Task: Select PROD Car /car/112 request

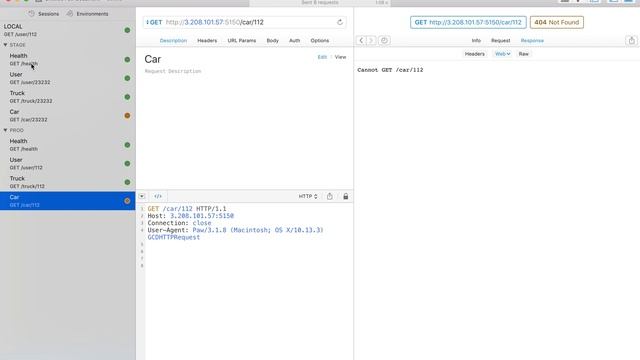Action: [67, 201]
